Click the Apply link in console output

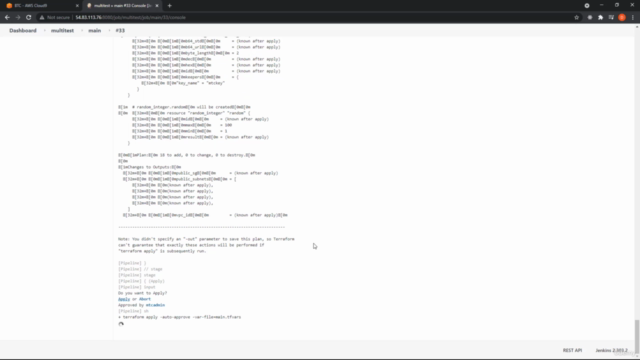pos(124,299)
